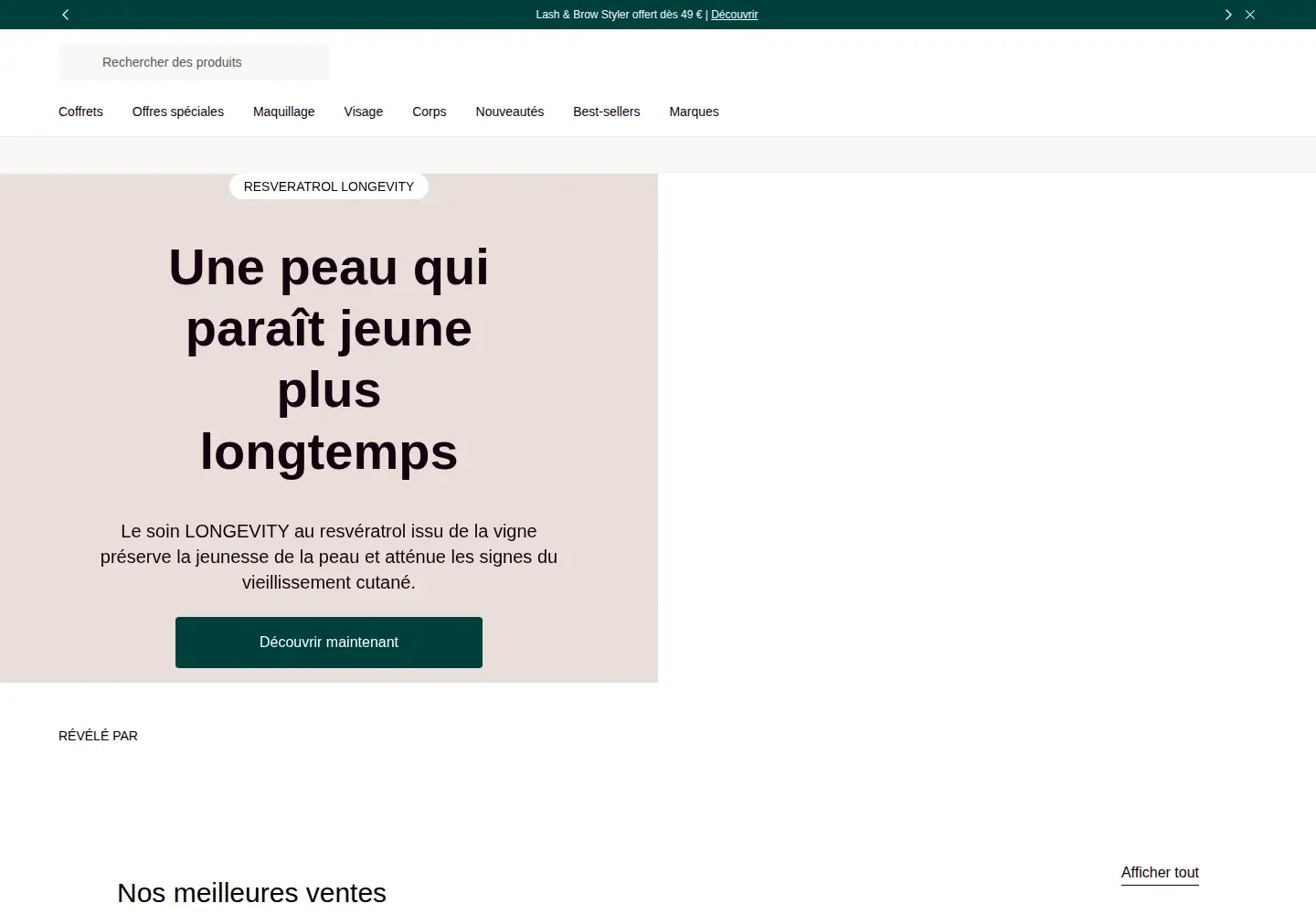Click the LONGEVITY resvératrol description paragraph
Screen dimensions: 1316x914
click(x=329, y=557)
